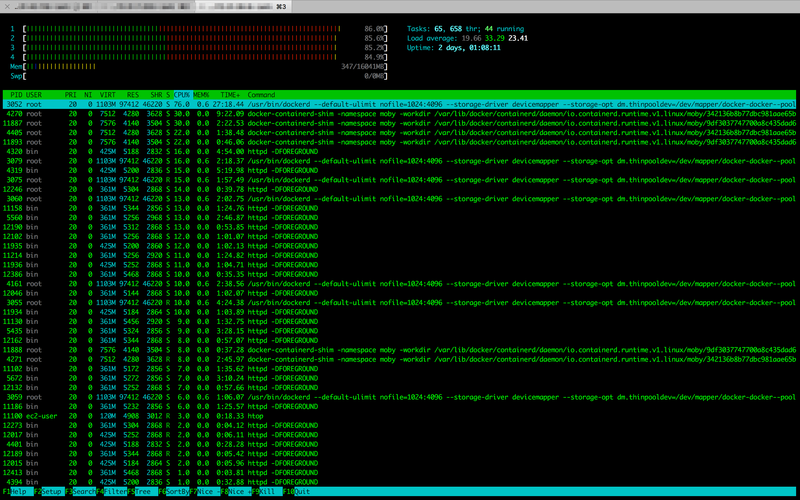The image size is (800, 500).
Task: Select the docker-containerd-shim process PID 4270
Action: click(399, 114)
